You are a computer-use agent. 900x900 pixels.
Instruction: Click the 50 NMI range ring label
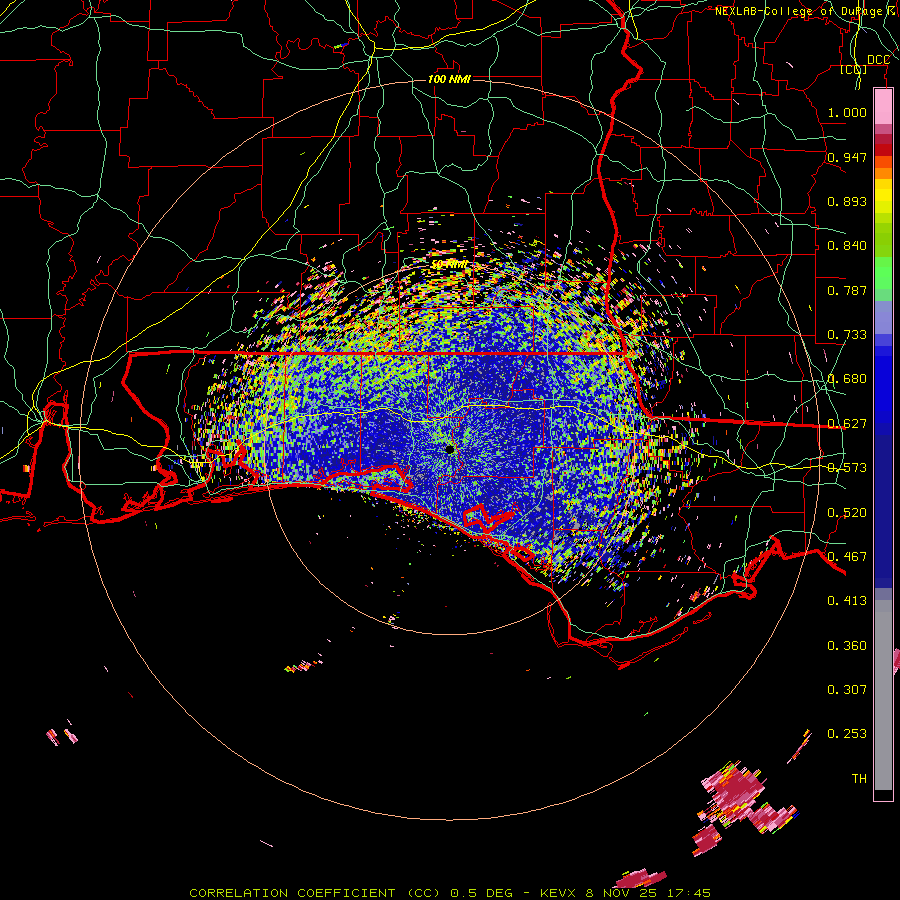point(449,265)
